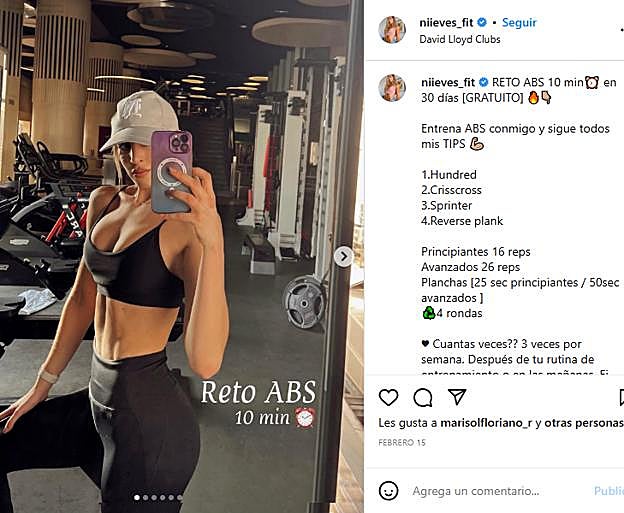Viewport: 624px width, 513px height.
Task: Save the post with the bookmark icon
Action: click(622, 398)
